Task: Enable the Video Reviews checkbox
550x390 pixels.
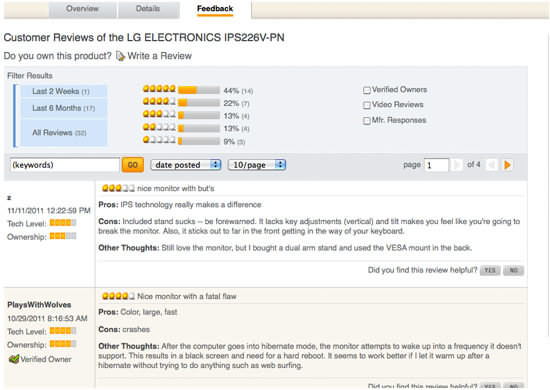Action: pos(367,105)
